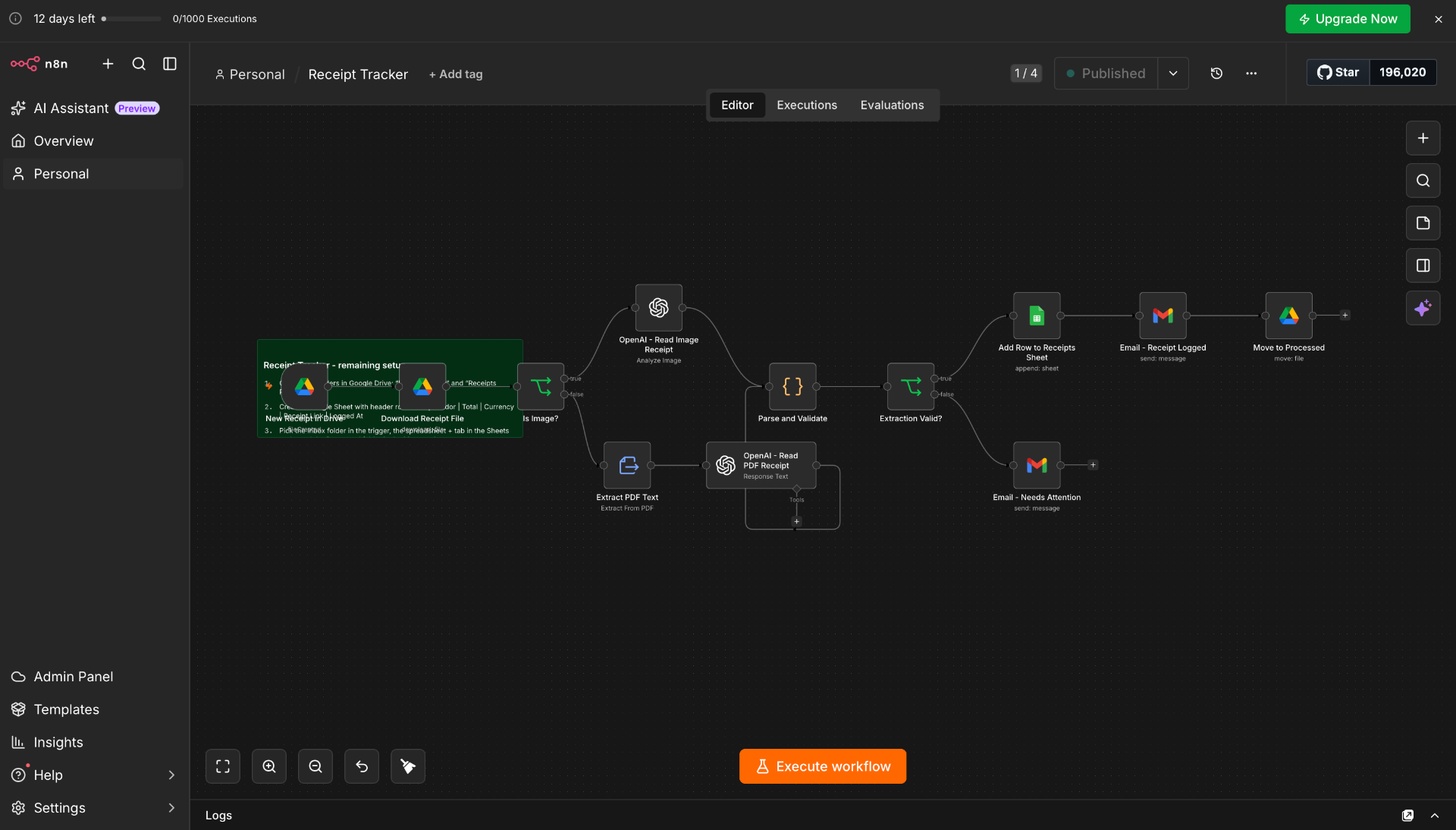
Task: Click Execute workflow button
Action: (823, 766)
